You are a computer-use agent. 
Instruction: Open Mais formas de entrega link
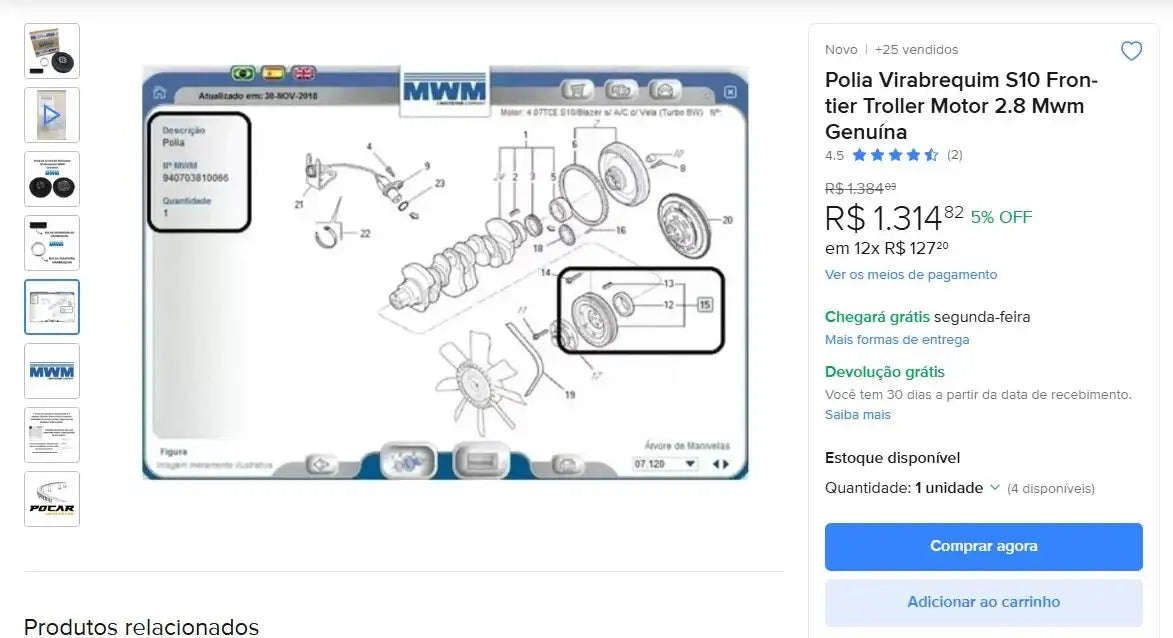tap(897, 340)
